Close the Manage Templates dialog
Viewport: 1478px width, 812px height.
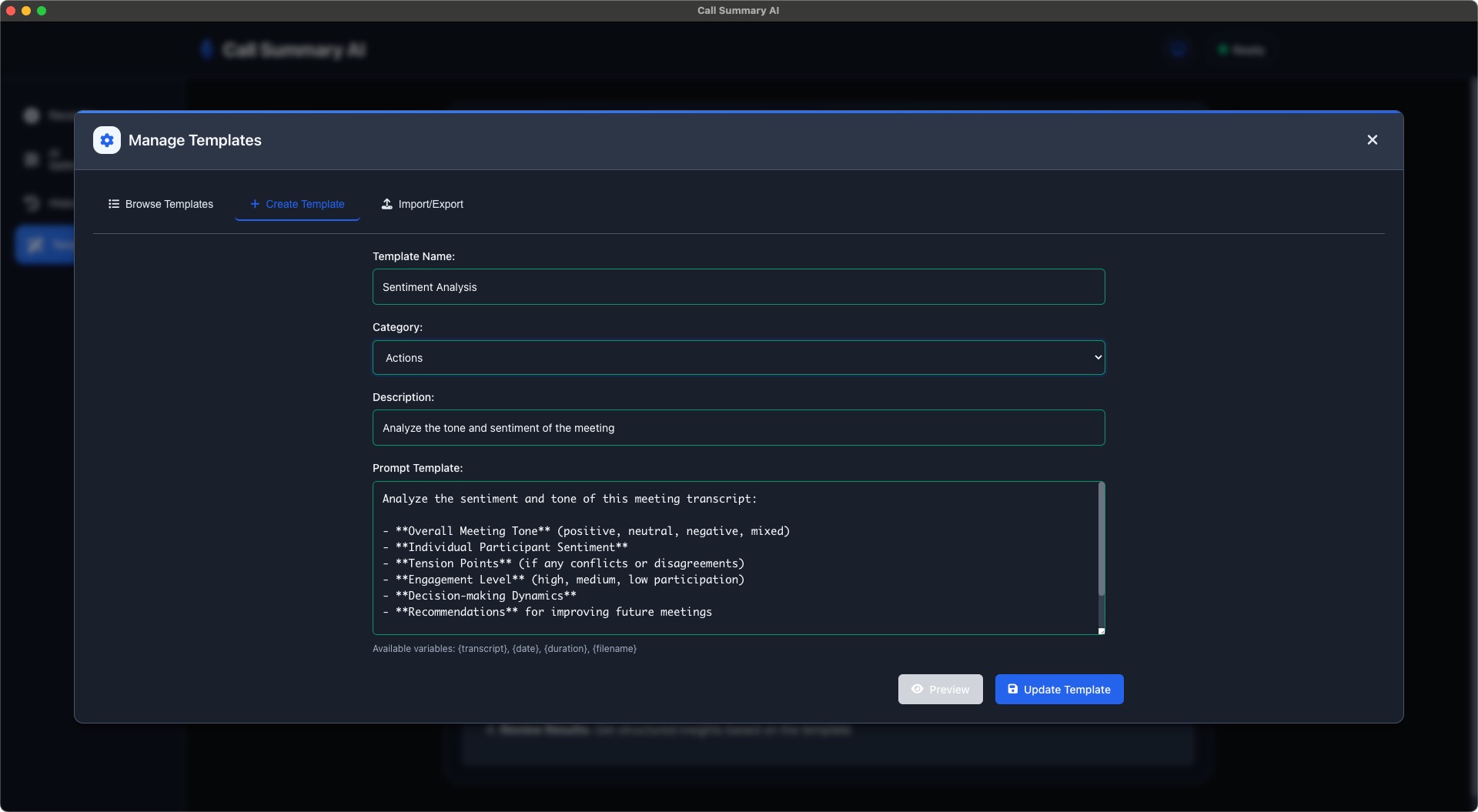click(1372, 140)
